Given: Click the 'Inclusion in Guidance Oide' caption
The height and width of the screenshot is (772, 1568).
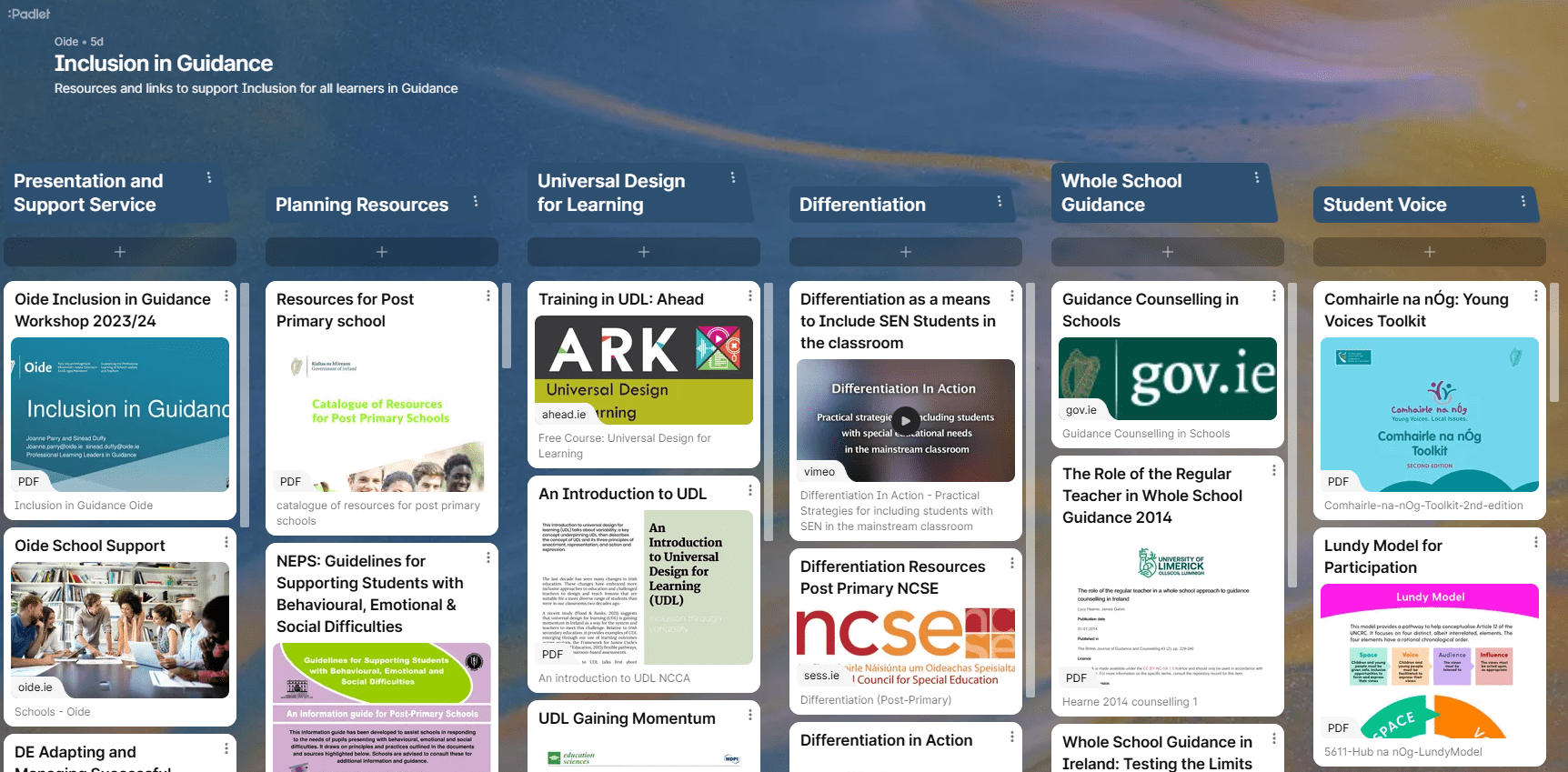Looking at the screenshot, I should tap(84, 506).
